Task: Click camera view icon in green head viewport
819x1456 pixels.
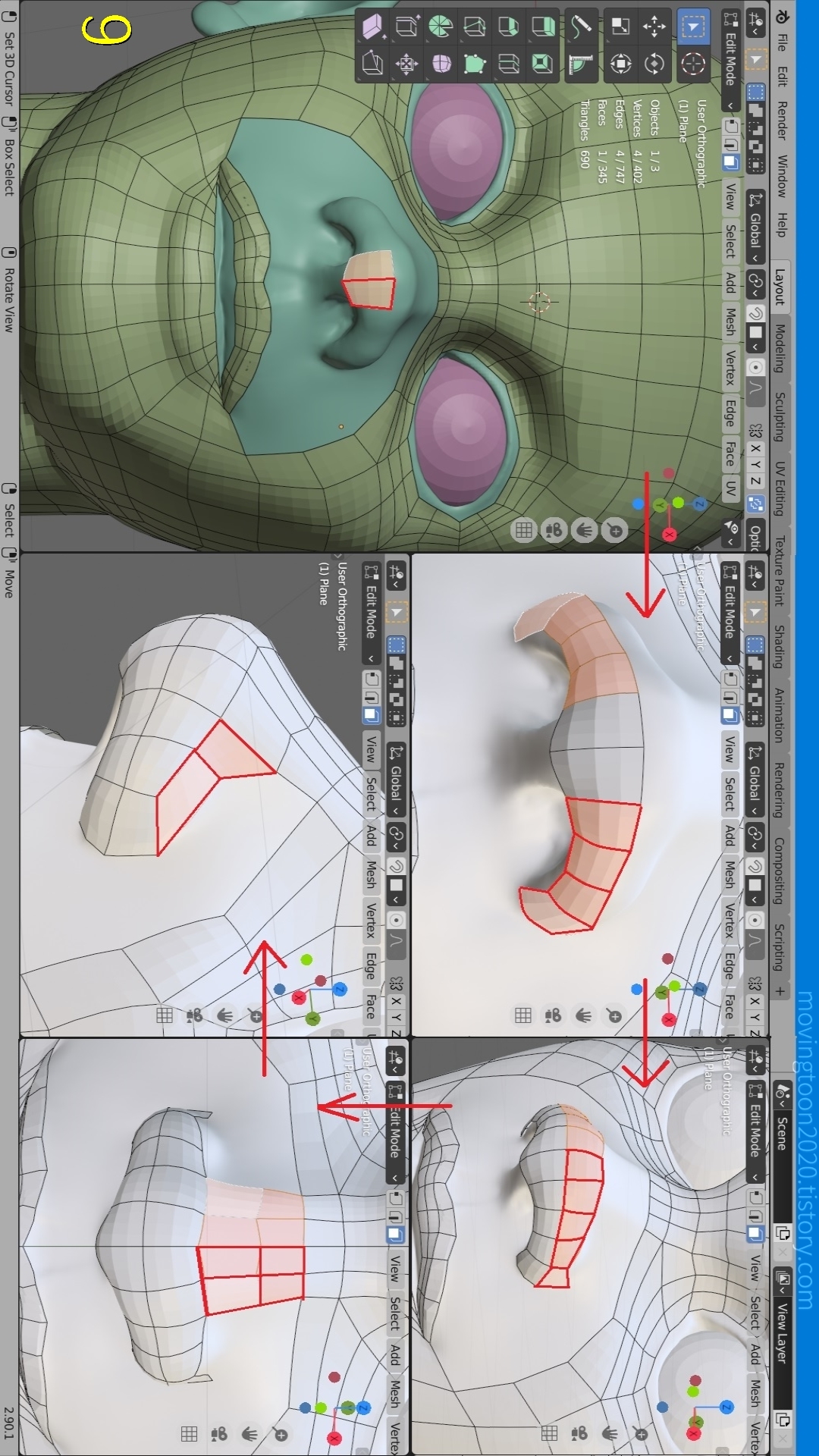Action: (x=554, y=530)
